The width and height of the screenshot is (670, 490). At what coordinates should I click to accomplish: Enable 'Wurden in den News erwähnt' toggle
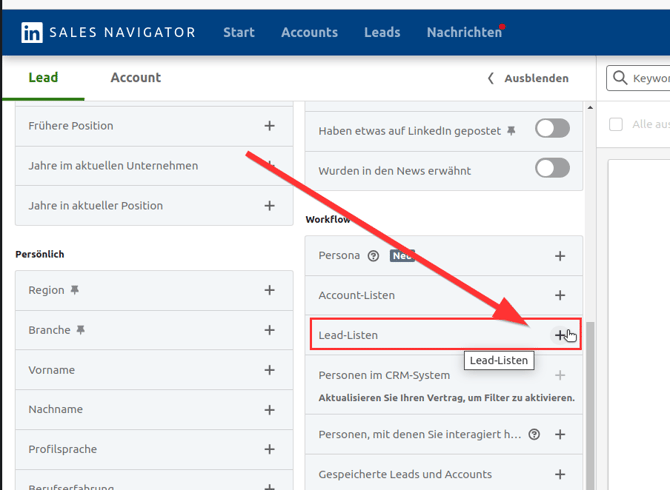(552, 168)
